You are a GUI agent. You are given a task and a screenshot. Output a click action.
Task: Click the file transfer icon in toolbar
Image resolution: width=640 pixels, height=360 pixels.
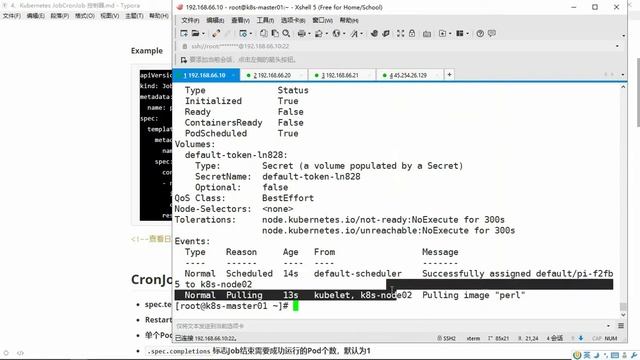[x=319, y=33]
